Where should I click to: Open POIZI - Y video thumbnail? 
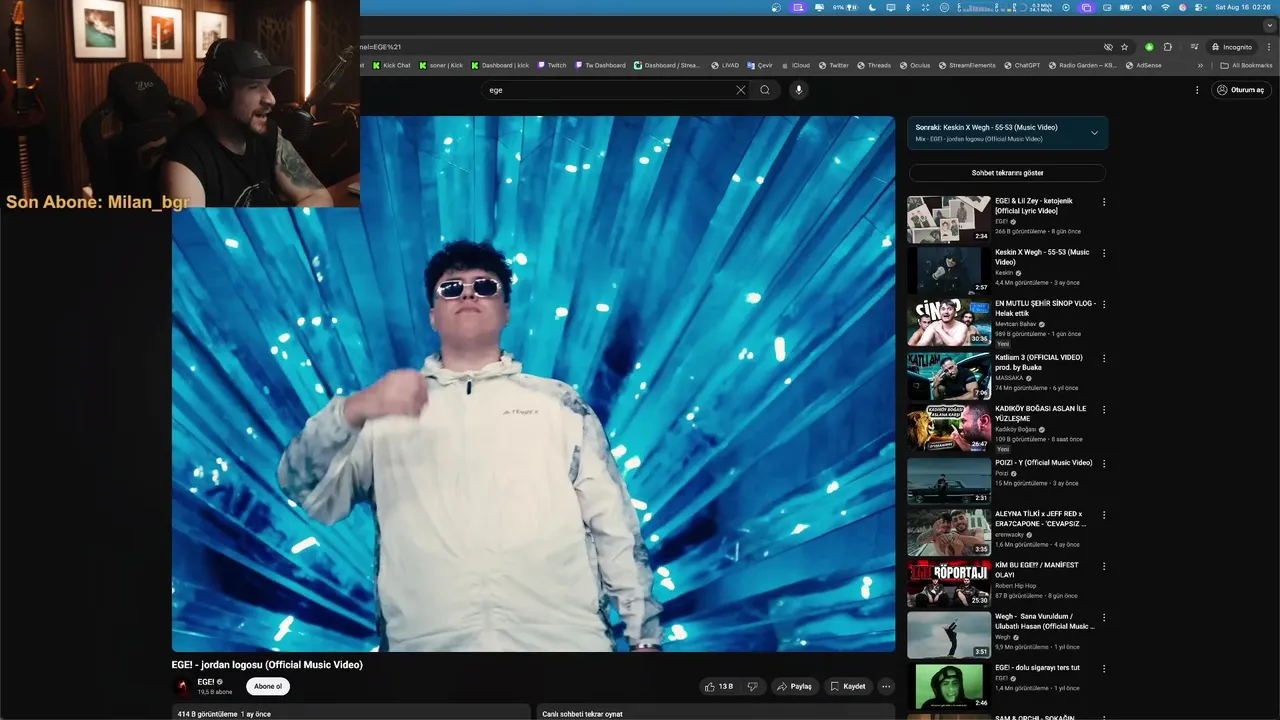pyautogui.click(x=949, y=480)
